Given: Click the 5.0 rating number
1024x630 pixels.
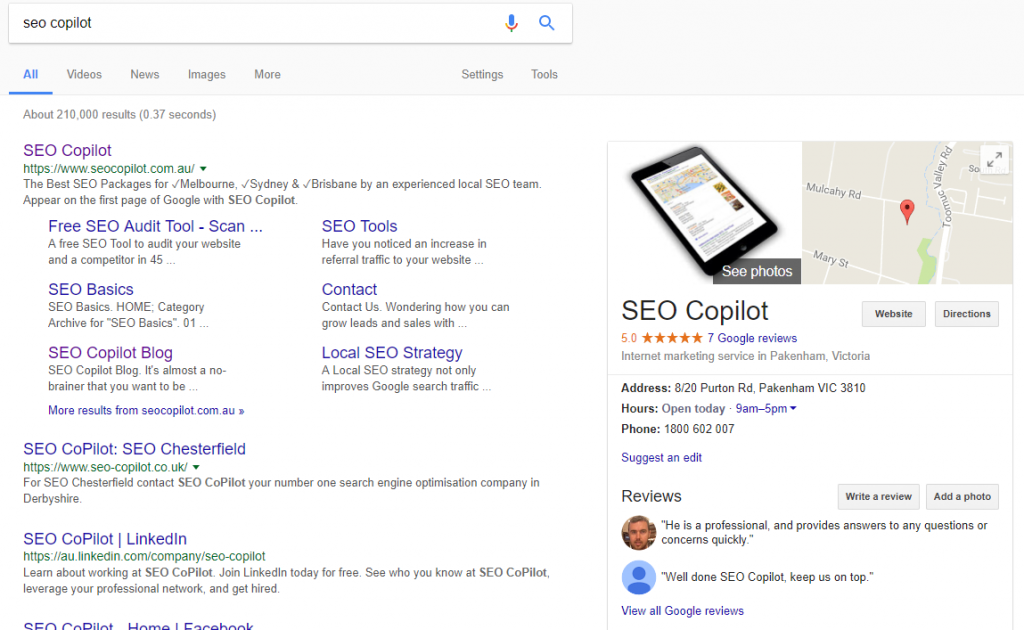Looking at the screenshot, I should [629, 338].
